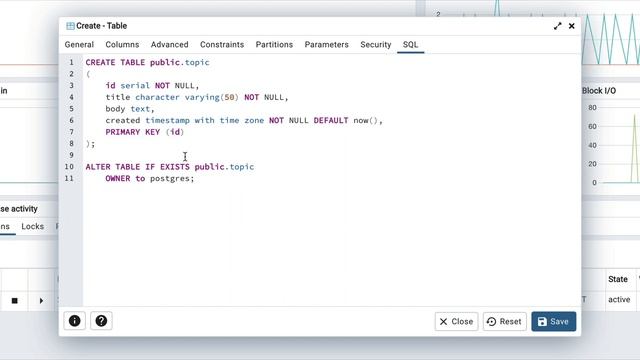Go to the Partitions tab
The width and height of the screenshot is (640, 360).
point(274,44)
